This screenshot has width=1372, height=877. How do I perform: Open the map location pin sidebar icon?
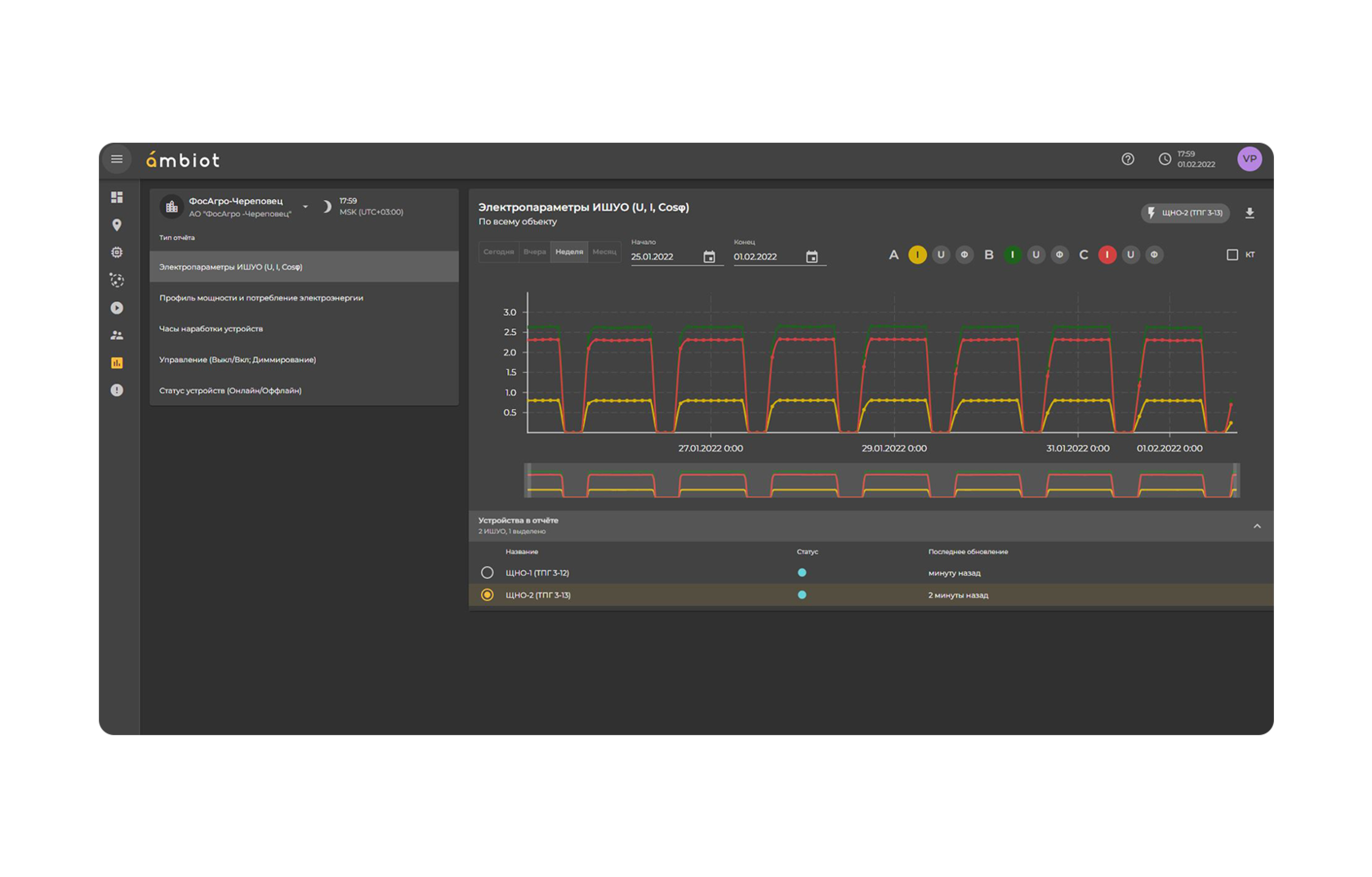117,225
